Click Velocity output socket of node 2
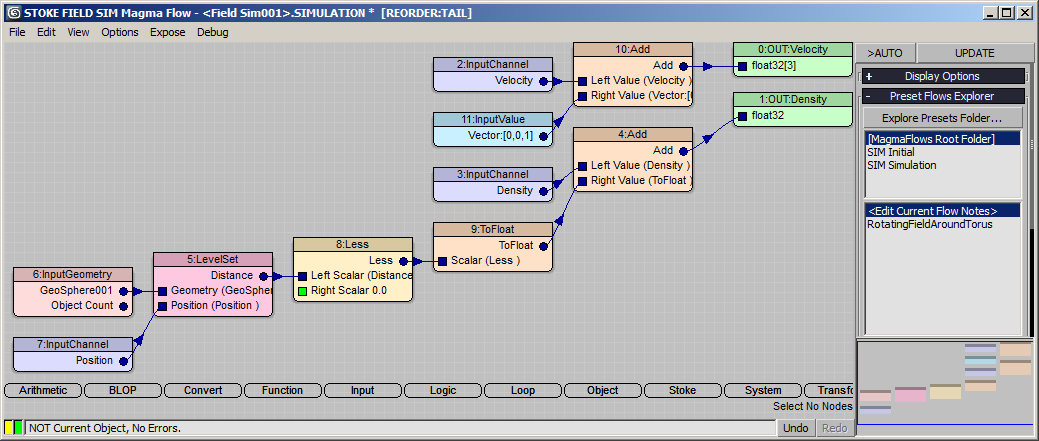 pyautogui.click(x=543, y=81)
